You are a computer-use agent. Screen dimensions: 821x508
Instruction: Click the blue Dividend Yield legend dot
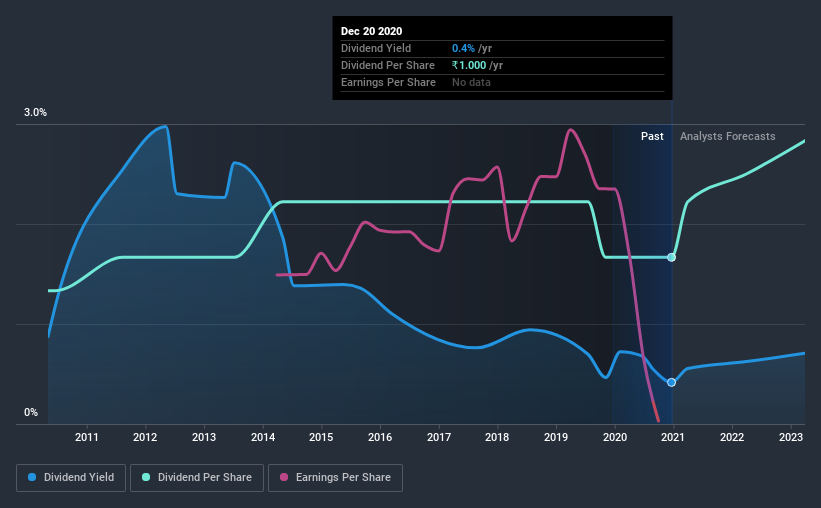(x=32, y=477)
